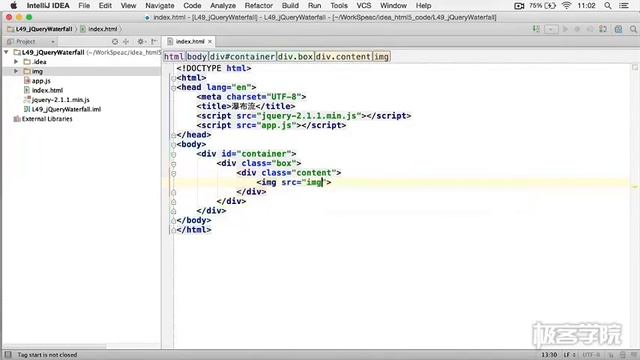
Task: Open the View menu
Action: 128,6
